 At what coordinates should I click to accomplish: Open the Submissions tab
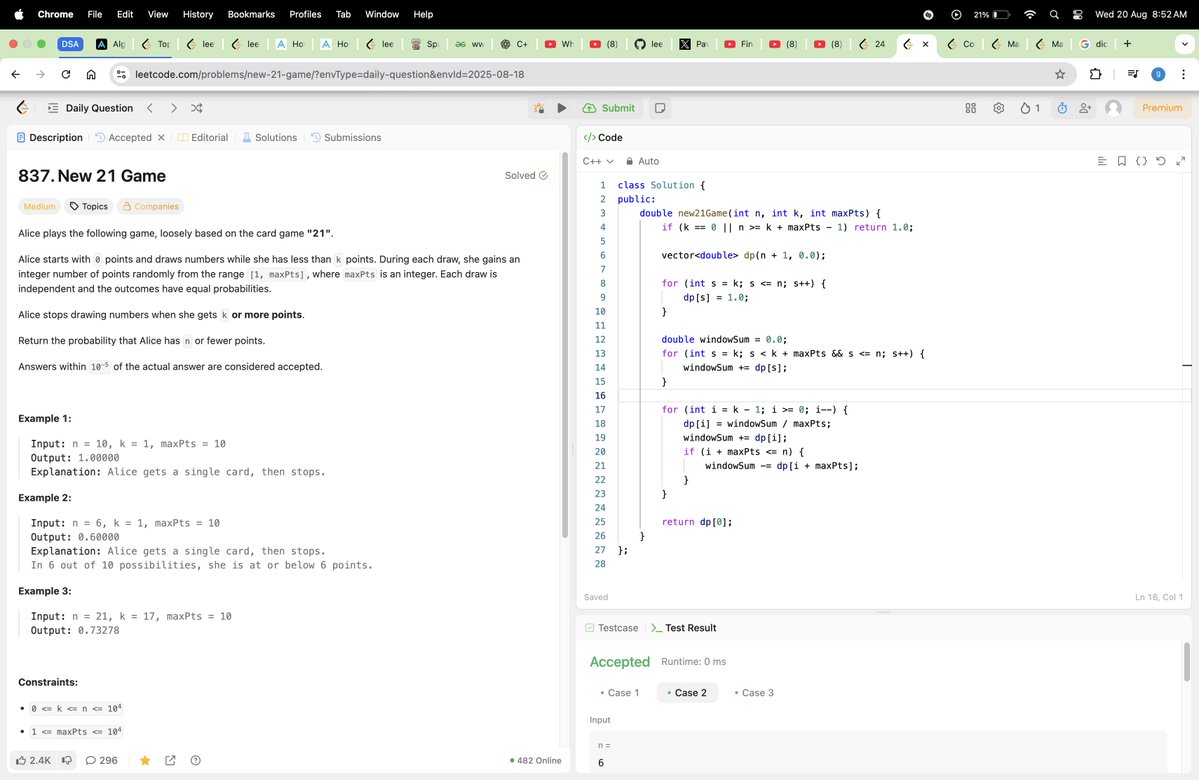(x=346, y=138)
